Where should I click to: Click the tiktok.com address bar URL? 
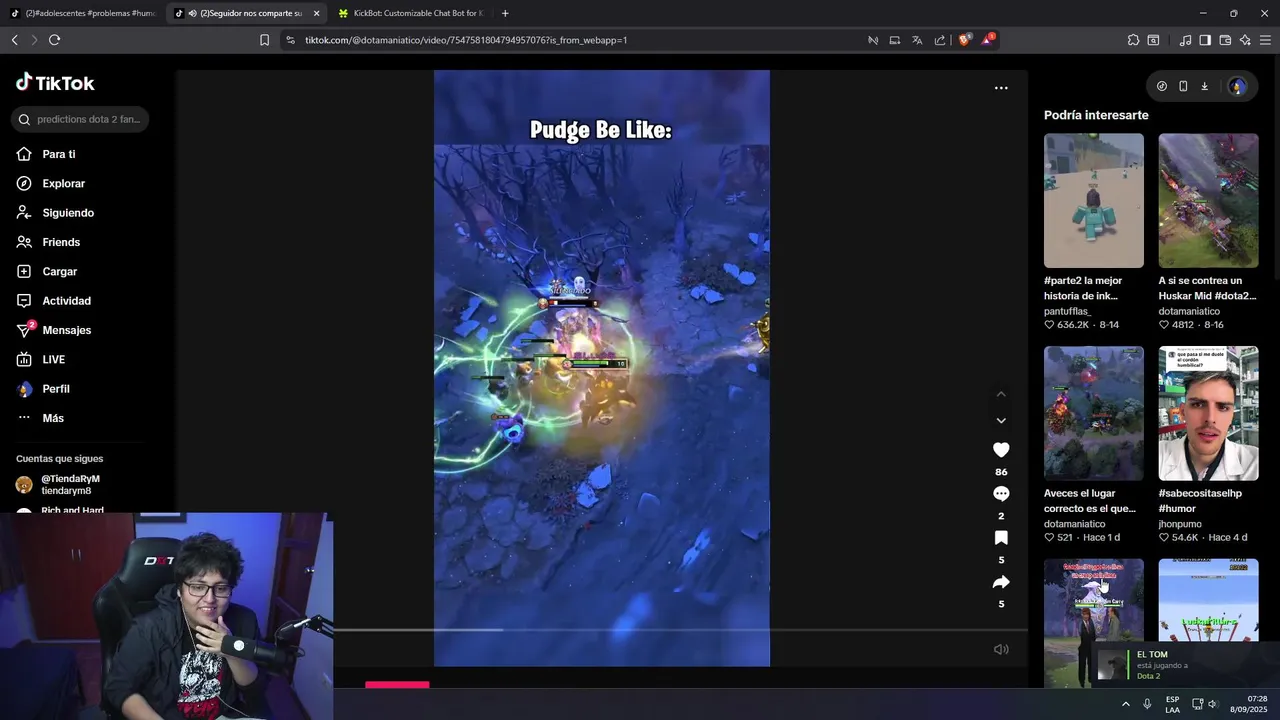(x=466, y=40)
